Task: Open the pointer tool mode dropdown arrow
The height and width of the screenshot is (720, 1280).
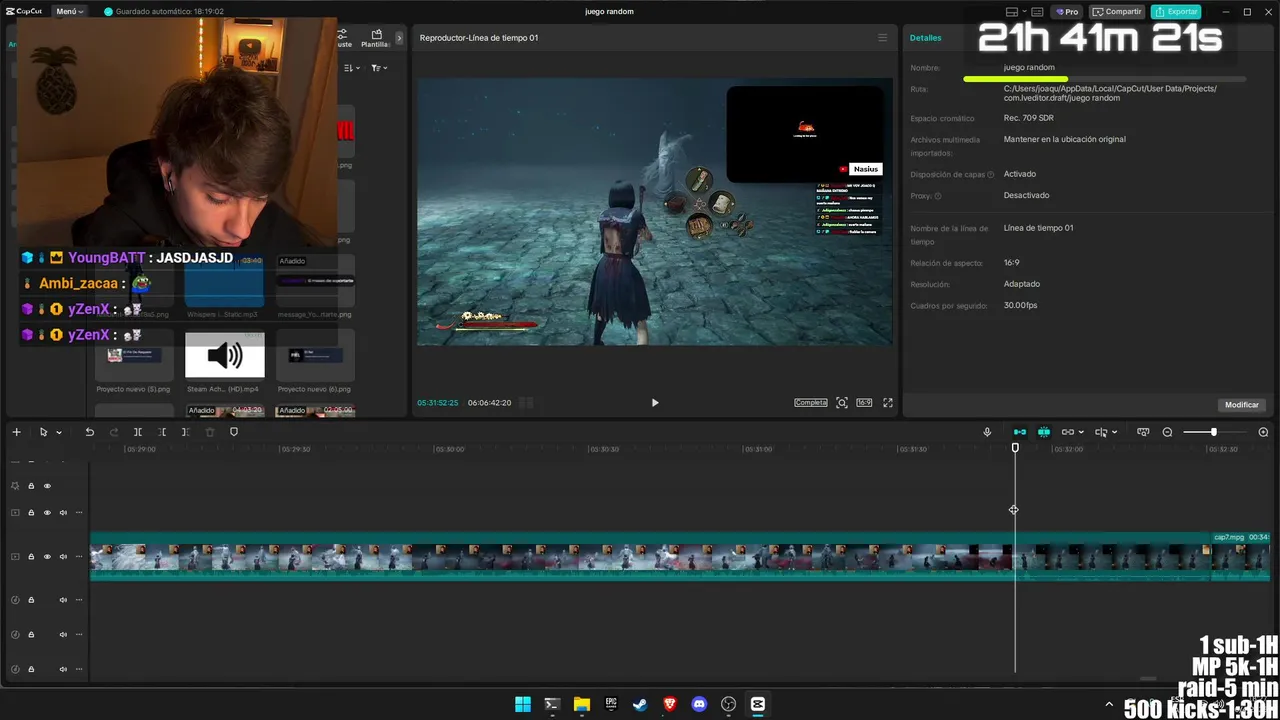Action: (x=59, y=432)
